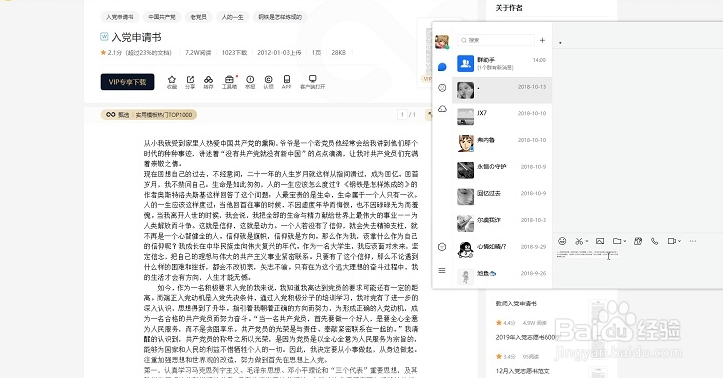The width and height of the screenshot is (723, 378).
Task: Open the 工具箱 toolbox icon
Action: coord(229,79)
